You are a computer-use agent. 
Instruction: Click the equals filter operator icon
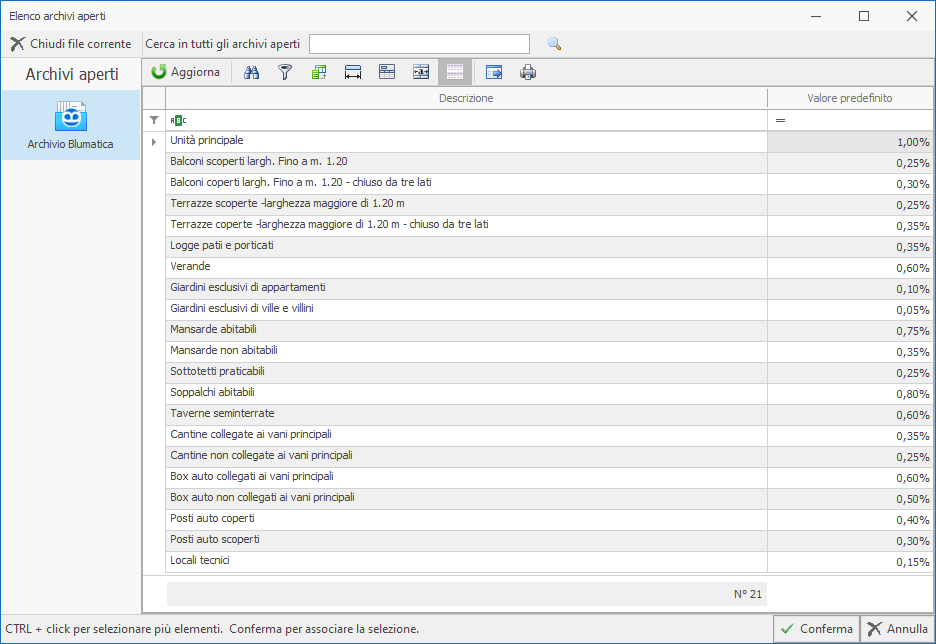[780, 121]
